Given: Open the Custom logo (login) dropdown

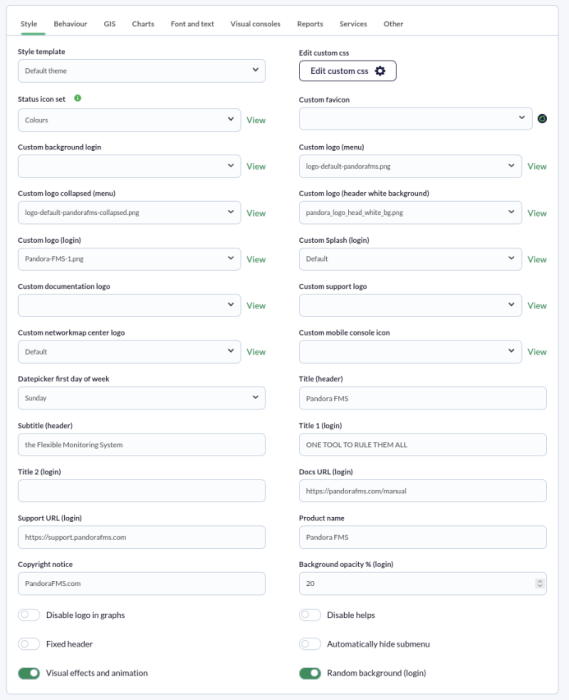Looking at the screenshot, I should [x=129, y=259].
